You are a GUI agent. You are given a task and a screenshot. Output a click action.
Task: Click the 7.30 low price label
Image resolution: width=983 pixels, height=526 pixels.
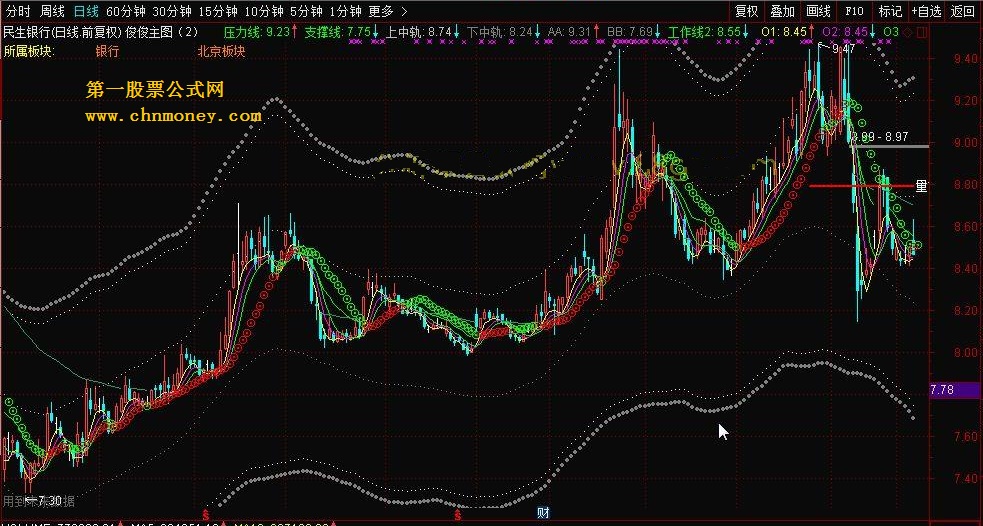click(x=50, y=500)
